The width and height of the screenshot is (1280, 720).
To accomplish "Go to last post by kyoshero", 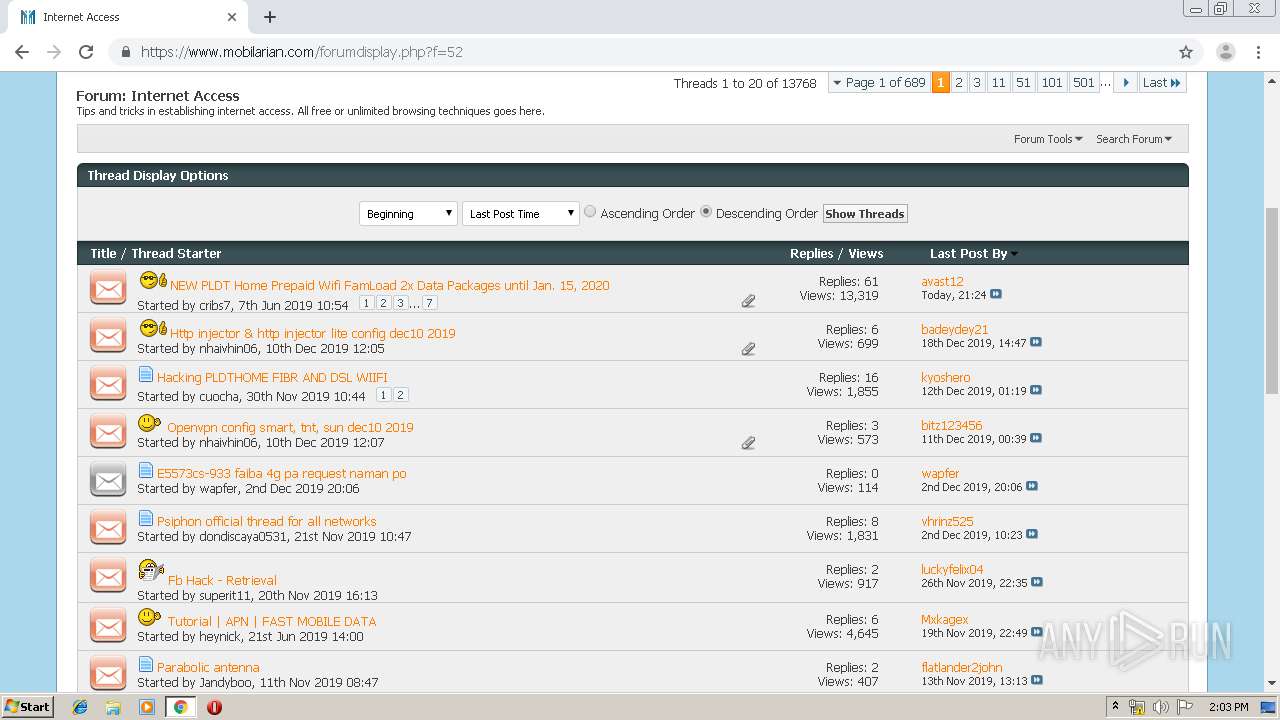I will coord(1036,391).
